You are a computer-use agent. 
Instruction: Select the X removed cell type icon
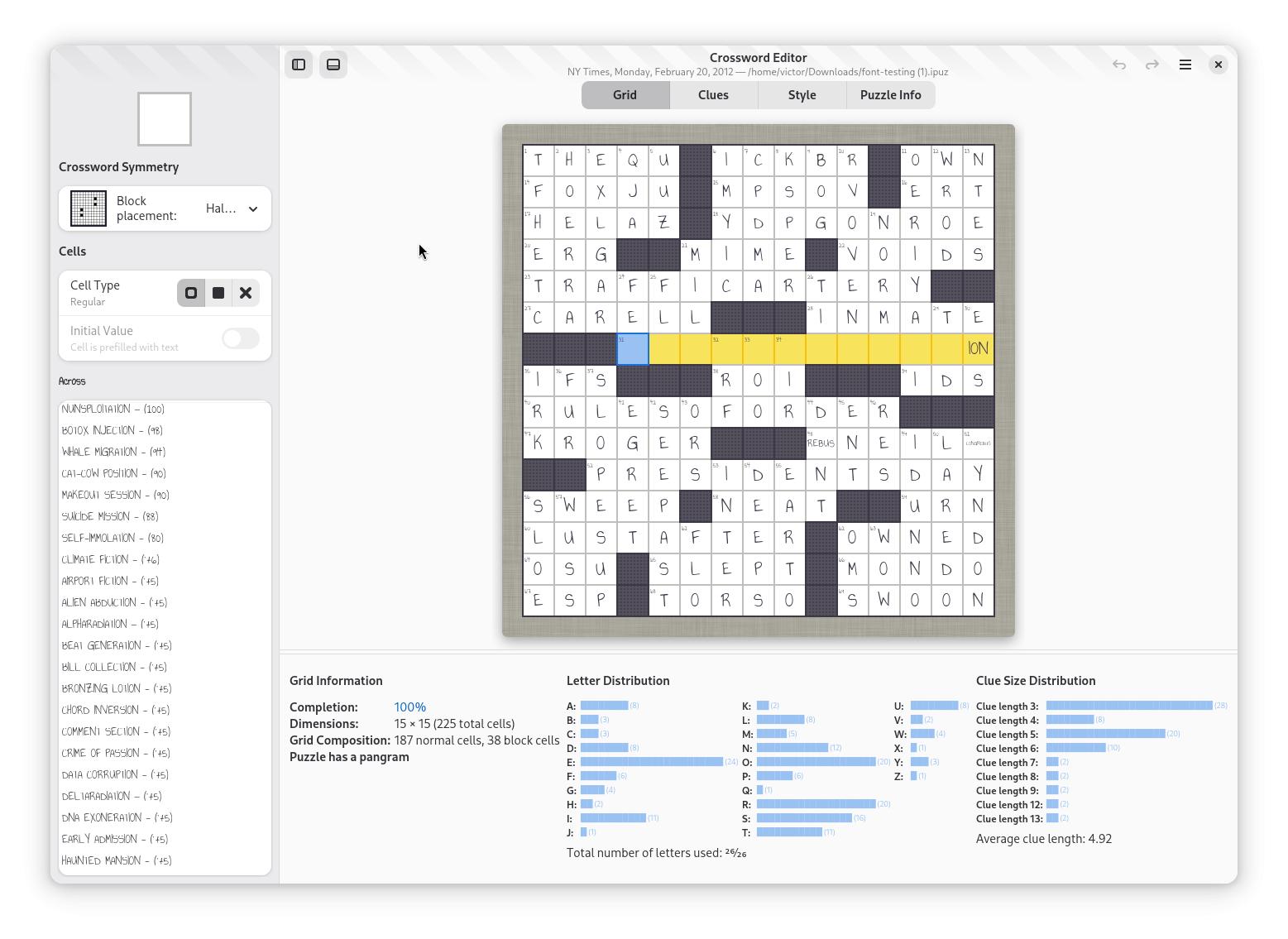(246, 292)
